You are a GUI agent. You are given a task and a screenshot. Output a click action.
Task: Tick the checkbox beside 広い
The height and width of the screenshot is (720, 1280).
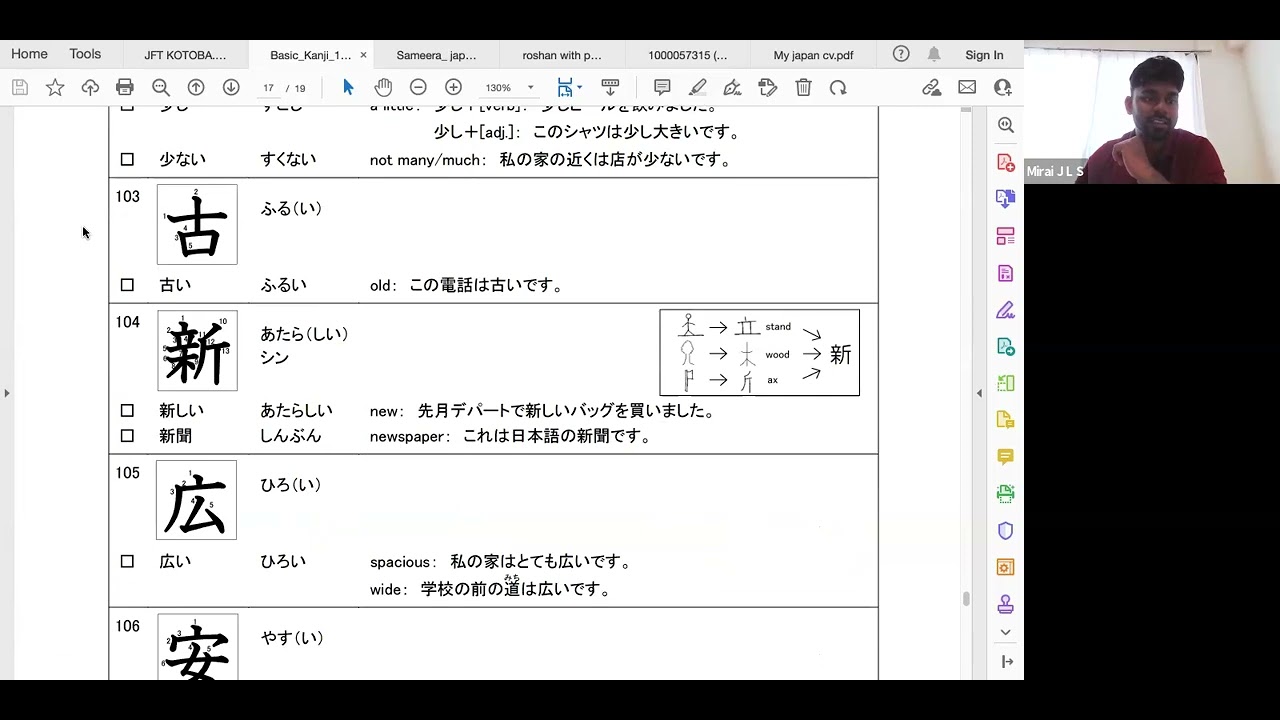point(127,561)
